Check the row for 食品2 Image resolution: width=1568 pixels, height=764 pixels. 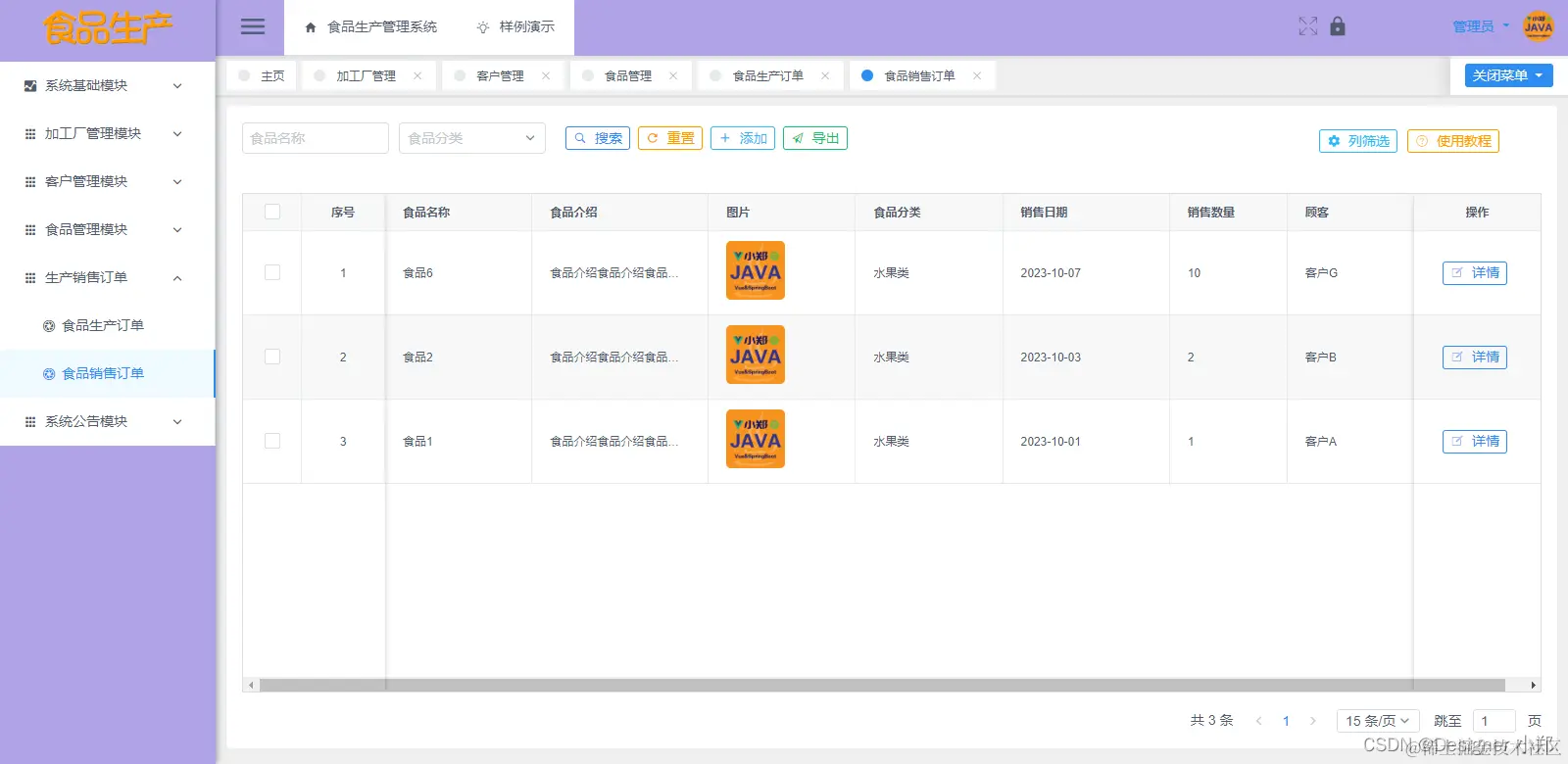tap(272, 357)
